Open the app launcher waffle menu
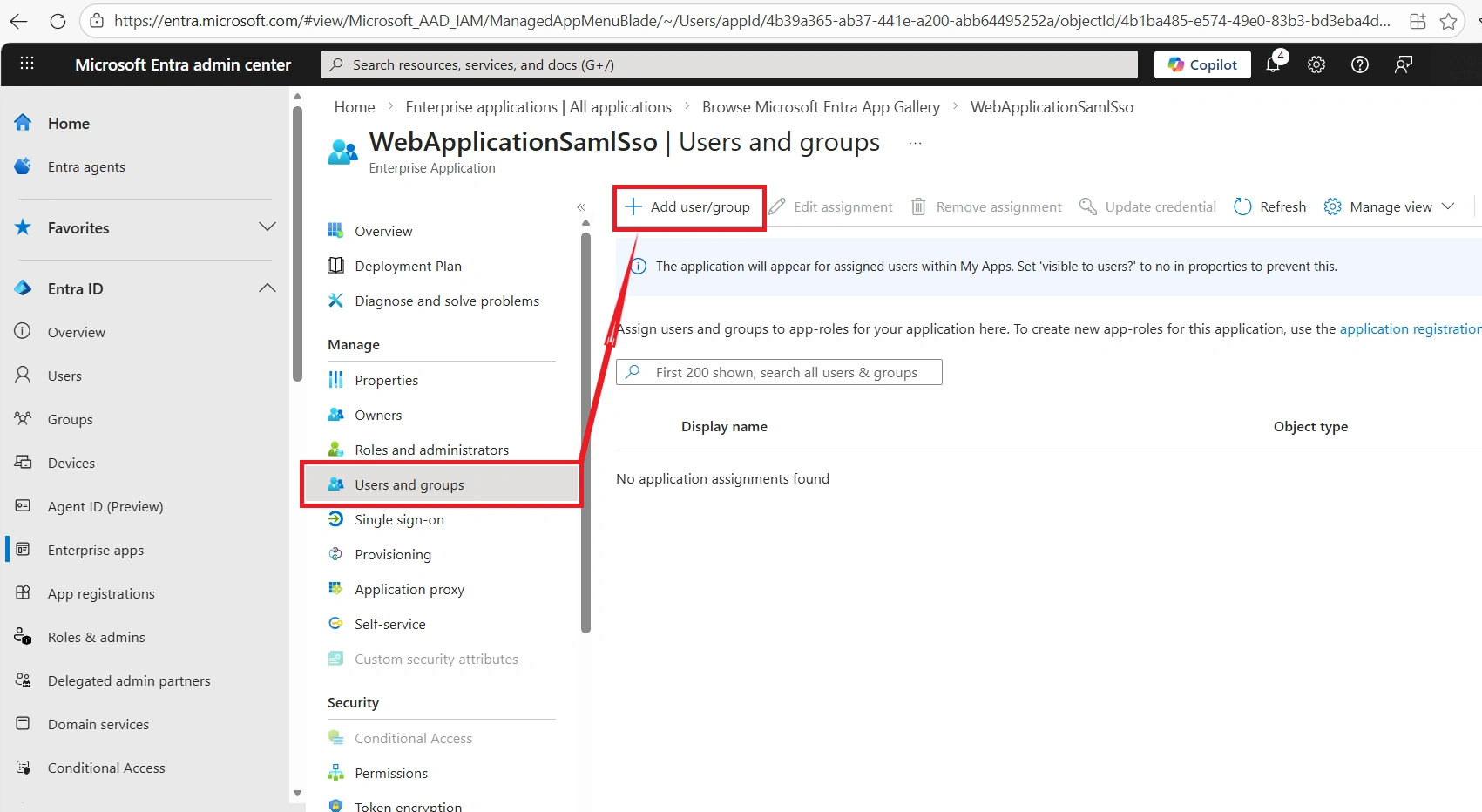Image resolution: width=1482 pixels, height=812 pixels. (27, 64)
